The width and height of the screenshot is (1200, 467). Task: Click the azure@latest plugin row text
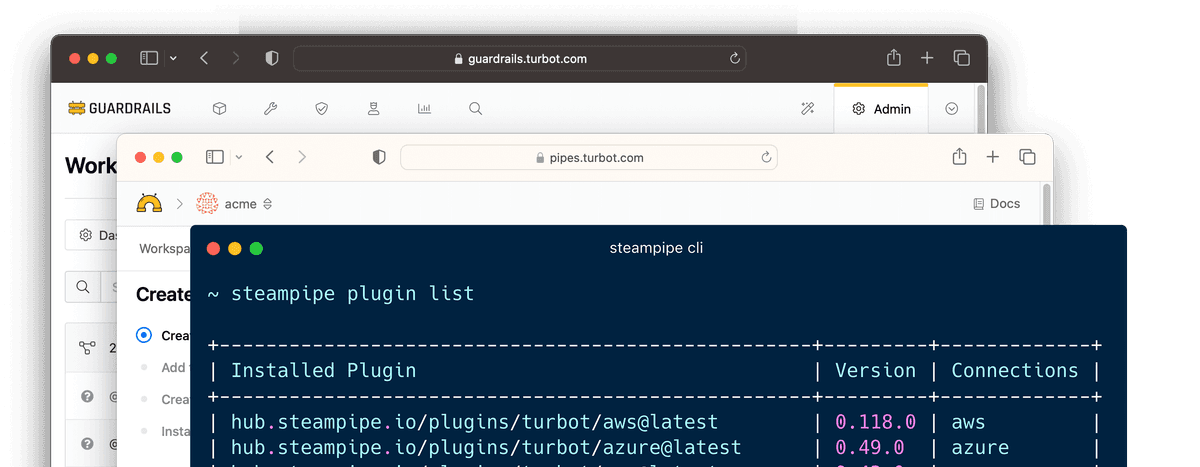coord(486,447)
